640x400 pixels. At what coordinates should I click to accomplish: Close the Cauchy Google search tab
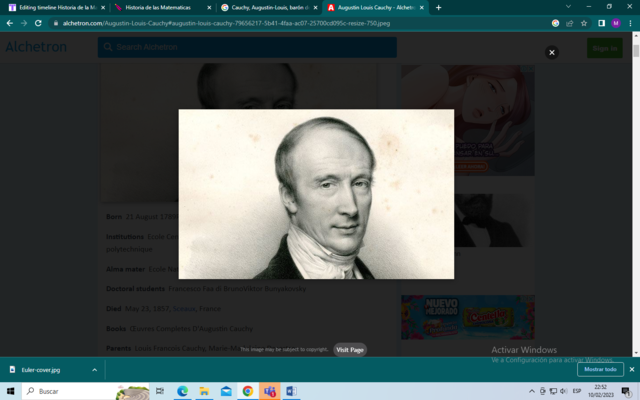coord(315,7)
